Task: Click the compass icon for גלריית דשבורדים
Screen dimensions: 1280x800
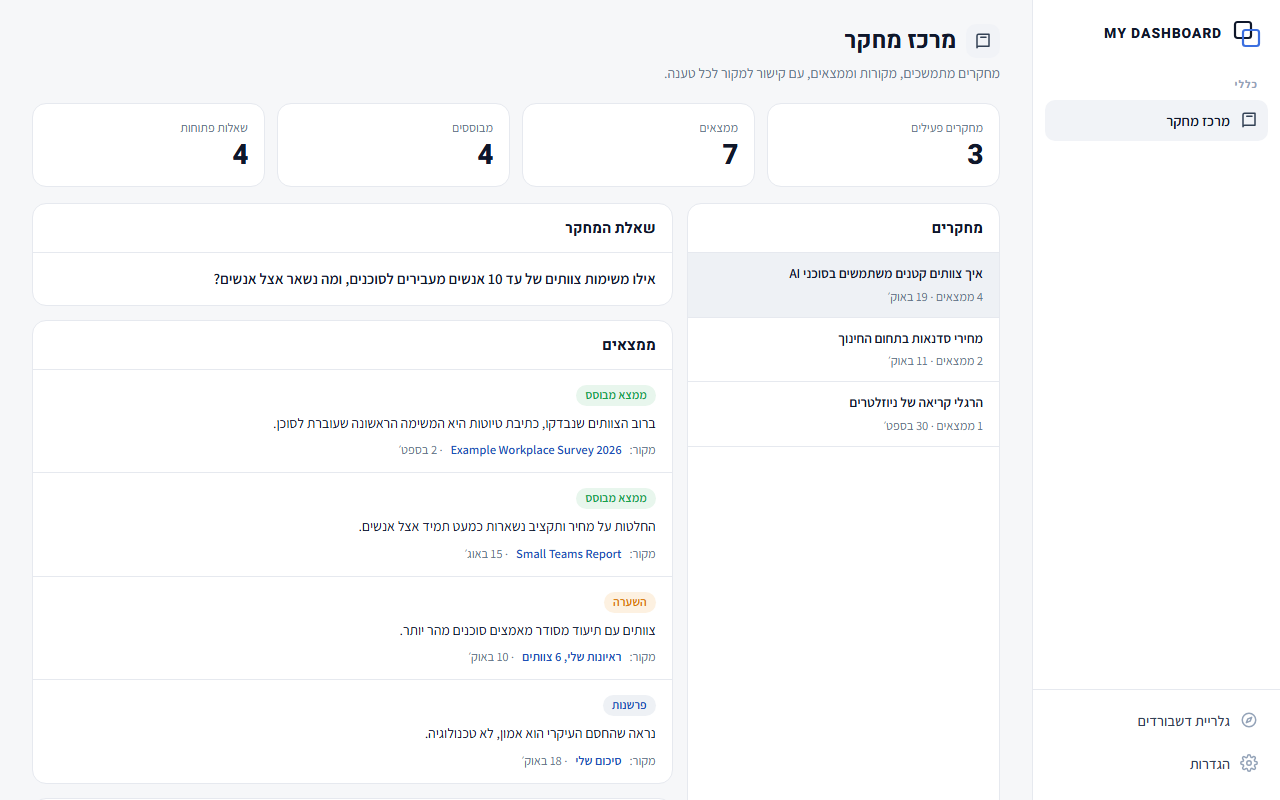Action: (1249, 720)
